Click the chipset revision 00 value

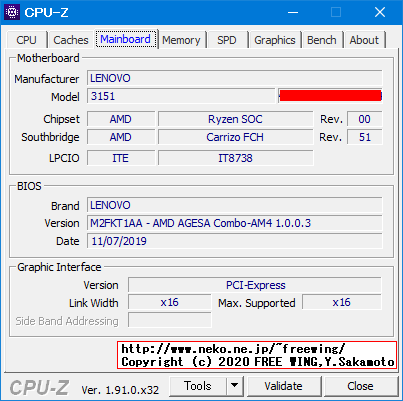tap(365, 119)
